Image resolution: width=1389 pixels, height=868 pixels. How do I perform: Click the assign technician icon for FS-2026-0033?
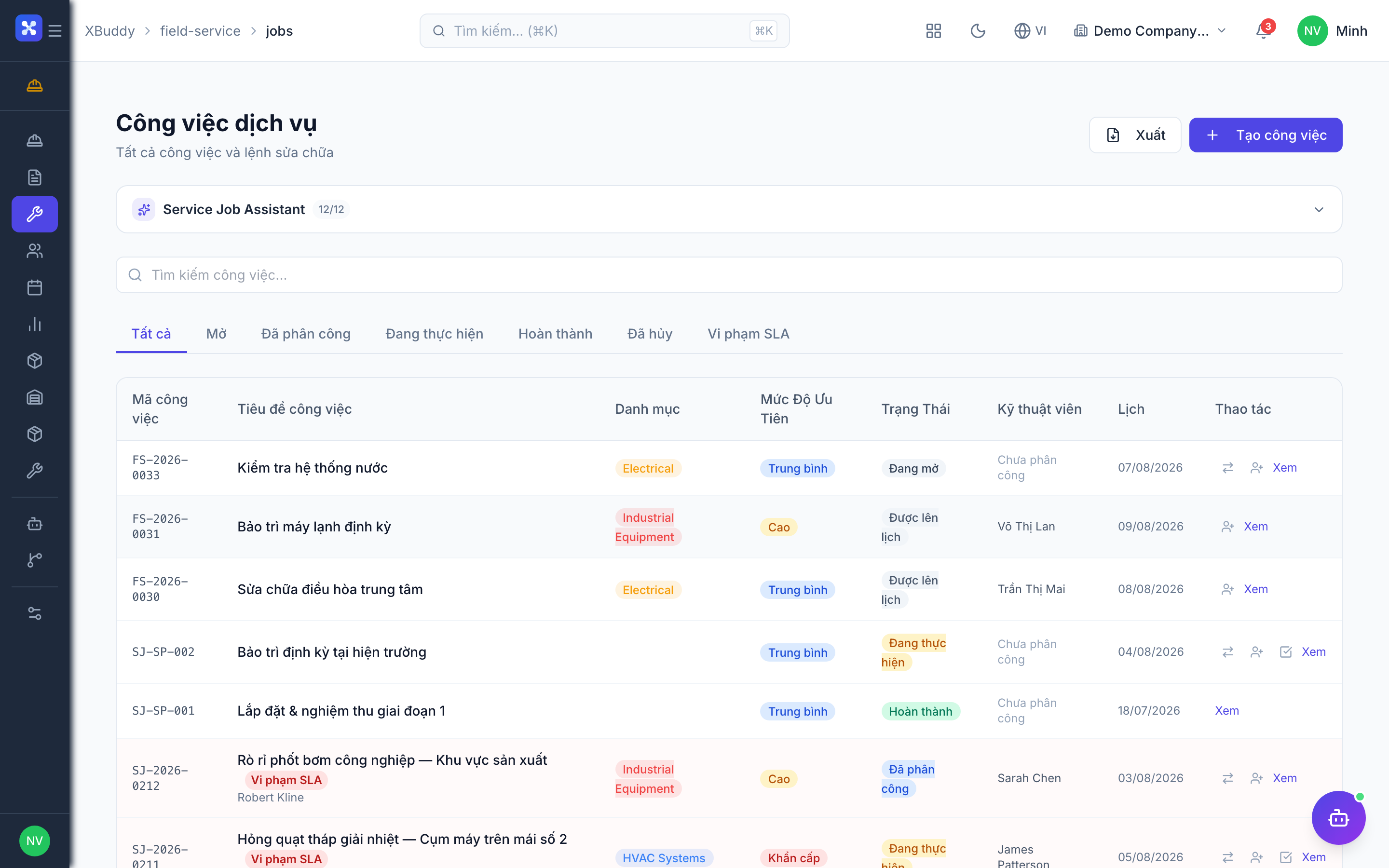pos(1256,468)
